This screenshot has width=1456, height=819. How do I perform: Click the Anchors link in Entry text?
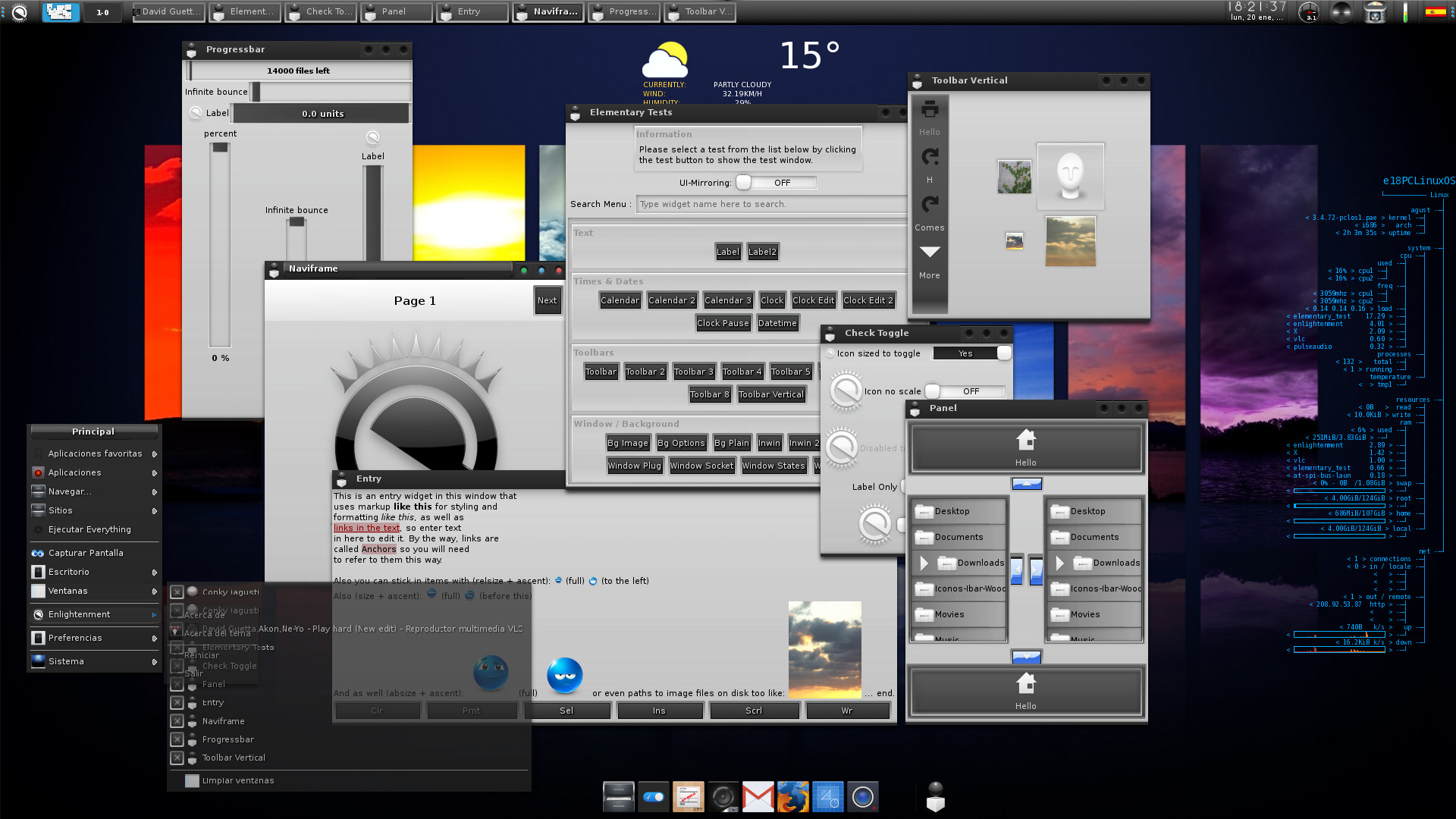[378, 549]
